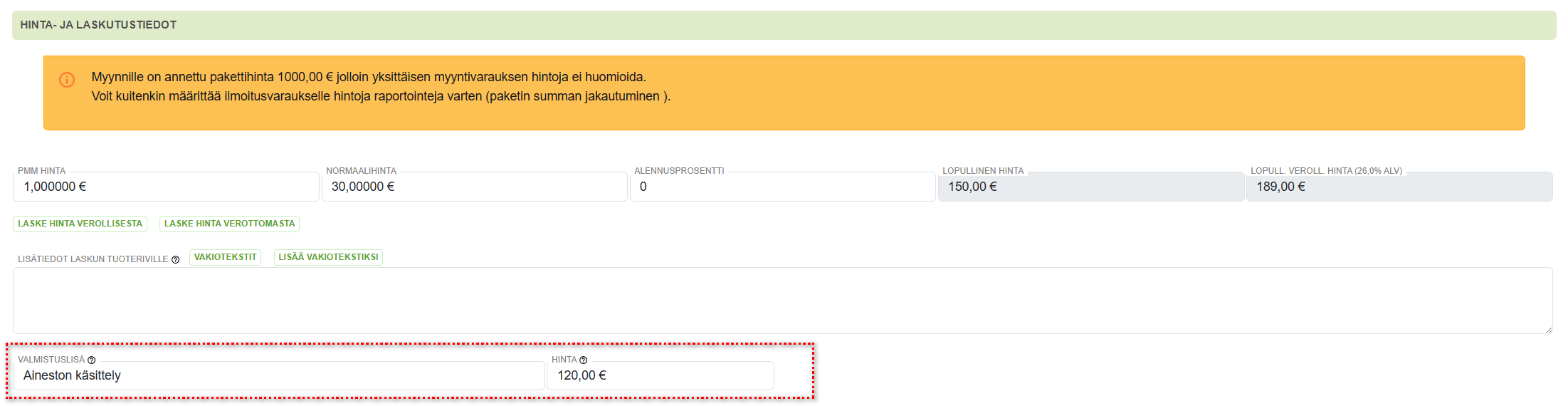
Task: Open help icon beside Lisätiedot laskun tuoteriville
Action: 175,260
